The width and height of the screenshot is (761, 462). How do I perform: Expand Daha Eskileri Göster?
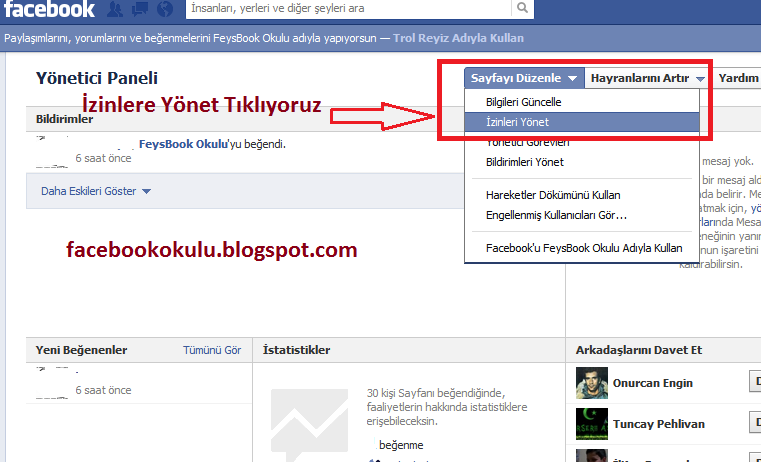(x=96, y=191)
